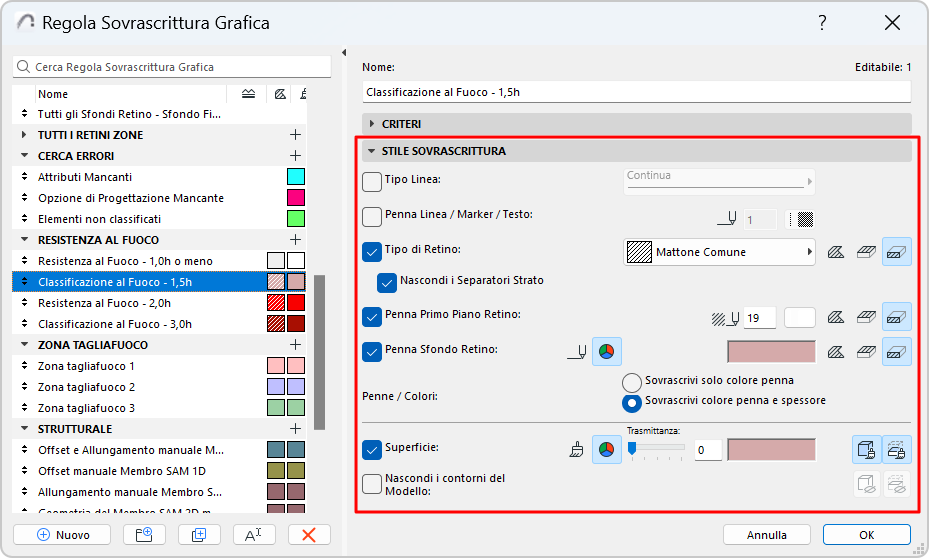Viewport: 929px width, 558px height.
Task: Click the fill column header icon
Action: point(280,94)
